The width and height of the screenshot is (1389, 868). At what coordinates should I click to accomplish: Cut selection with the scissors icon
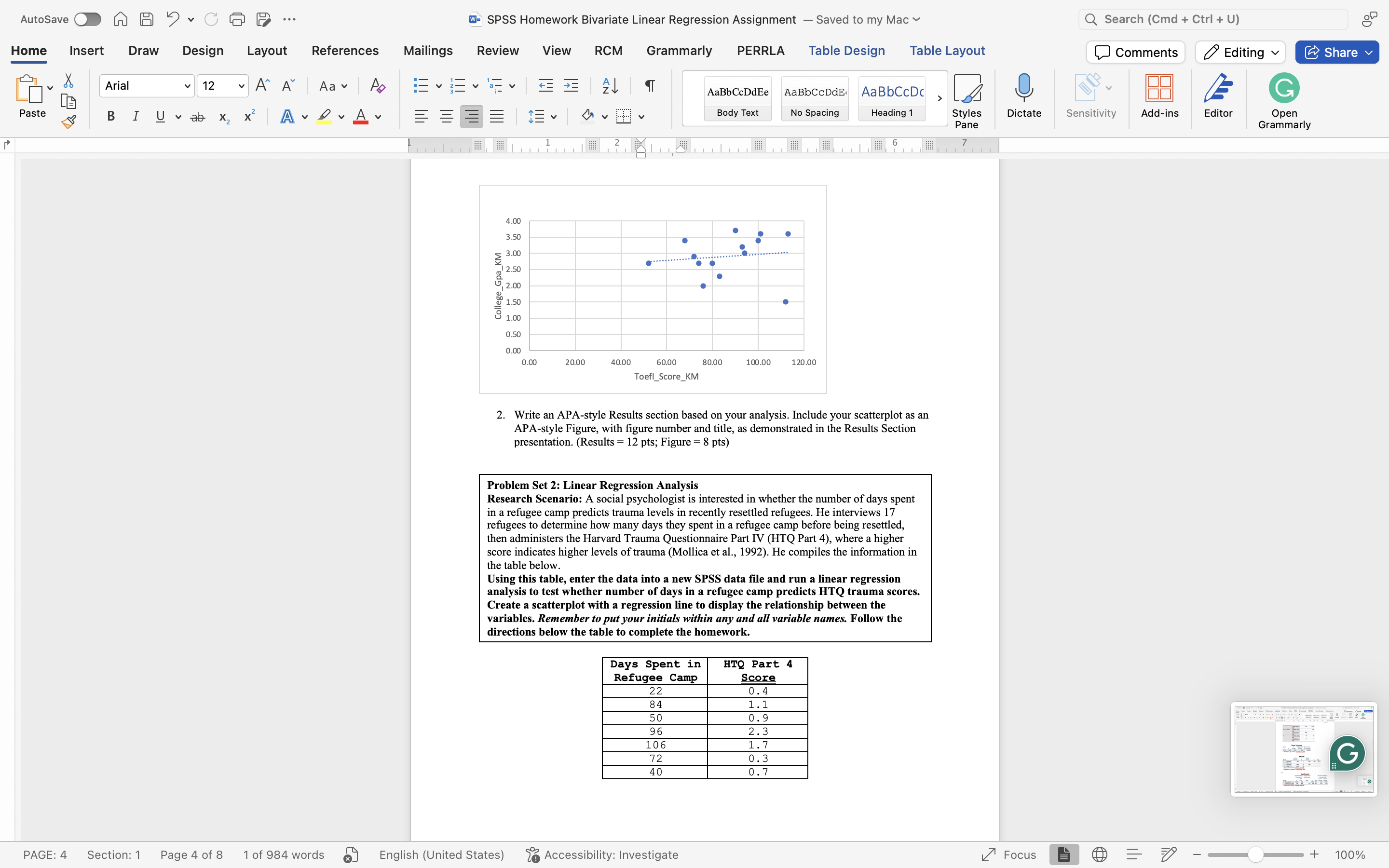(x=68, y=81)
